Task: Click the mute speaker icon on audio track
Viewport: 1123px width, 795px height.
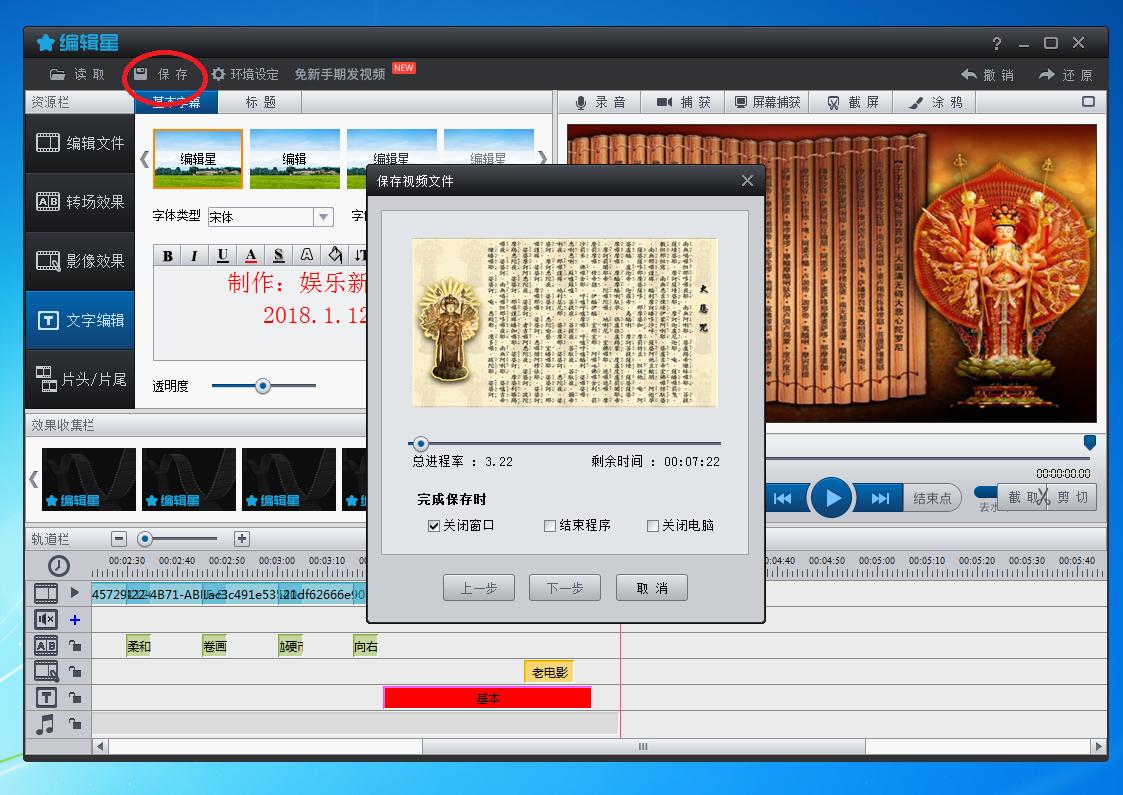Action: click(47, 620)
